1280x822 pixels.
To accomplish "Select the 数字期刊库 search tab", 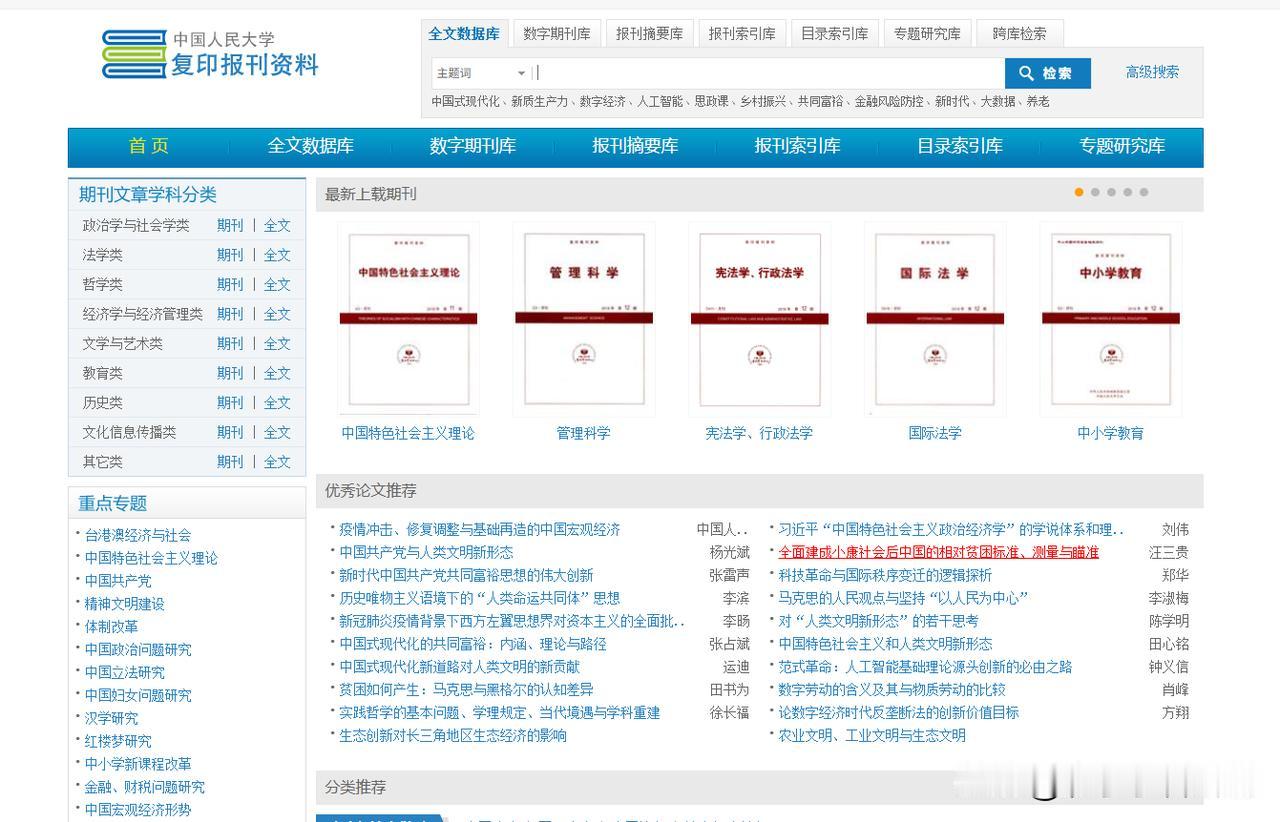I will tap(557, 33).
